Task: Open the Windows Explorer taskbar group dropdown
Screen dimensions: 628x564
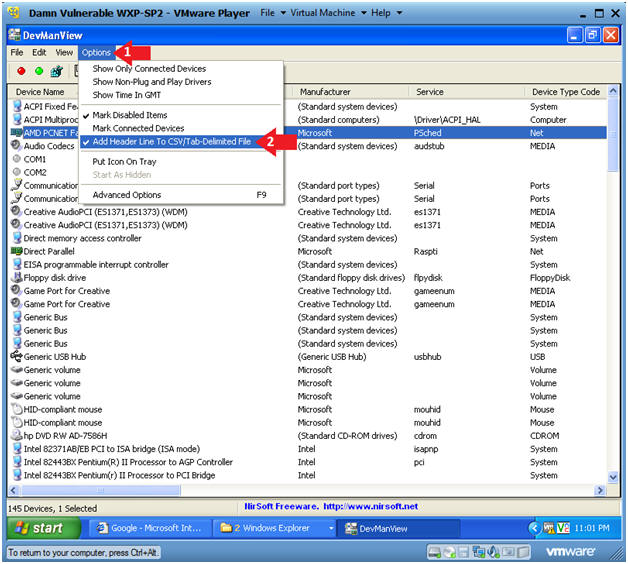Action: click(x=331, y=528)
